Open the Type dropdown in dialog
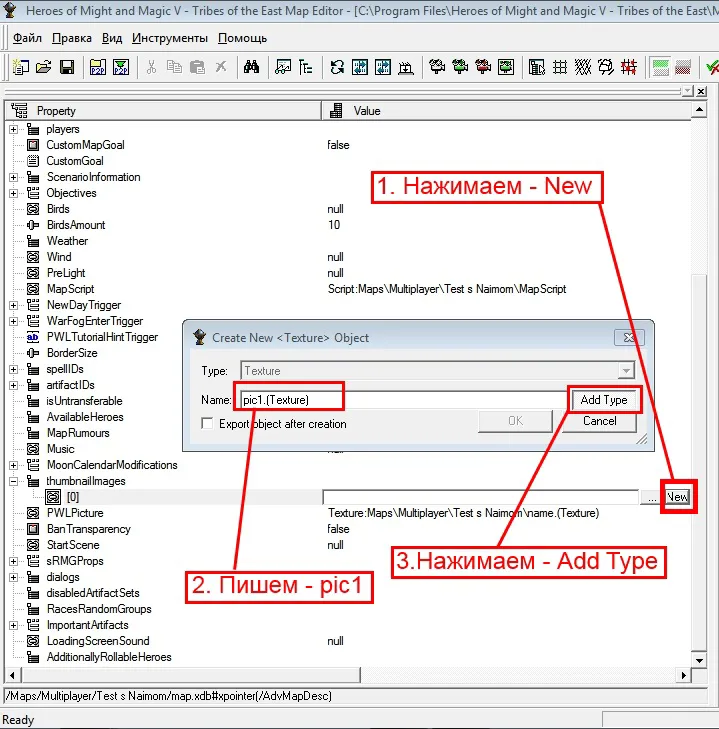The image size is (719, 729). coord(626,371)
